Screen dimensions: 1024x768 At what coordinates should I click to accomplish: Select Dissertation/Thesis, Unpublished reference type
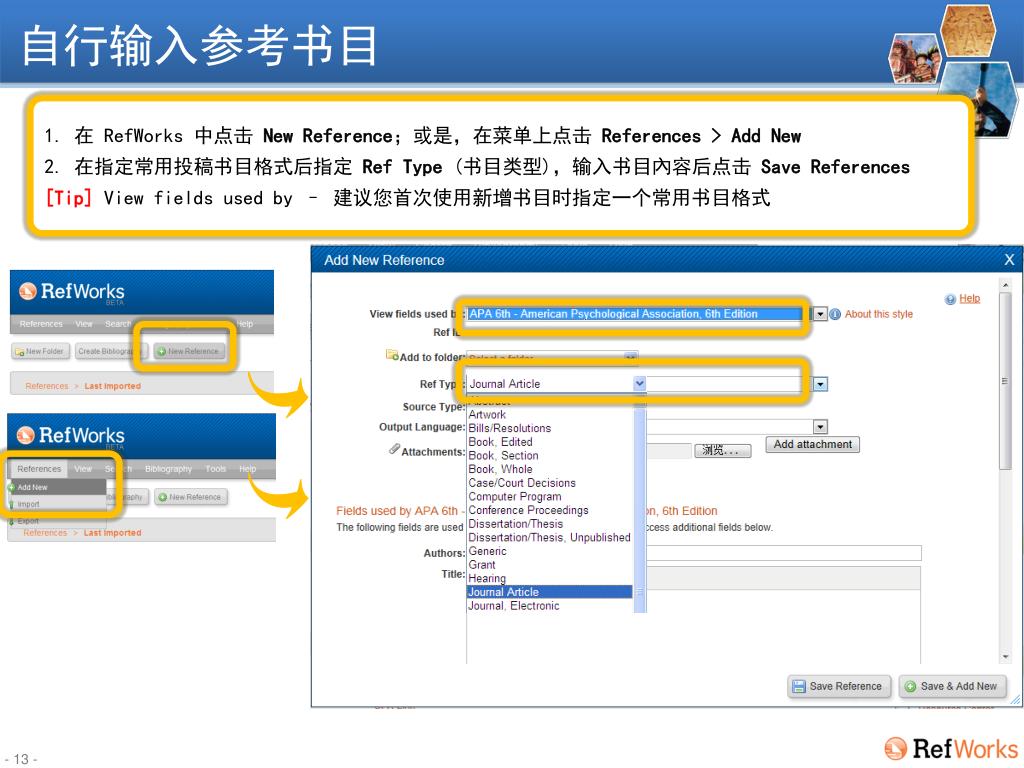point(549,537)
